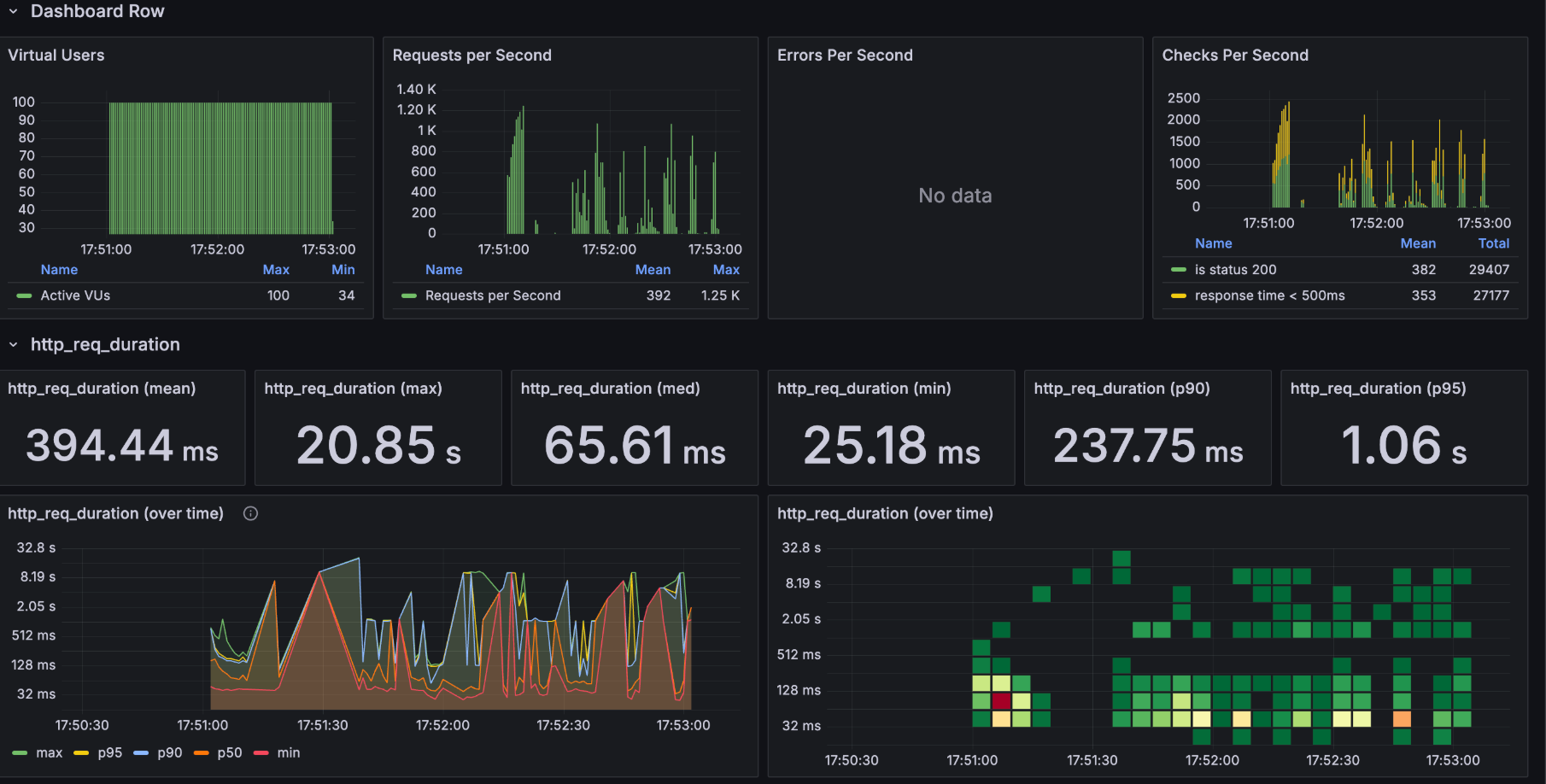
Task: Sort Requests legend by Mean column
Action: coord(653,269)
